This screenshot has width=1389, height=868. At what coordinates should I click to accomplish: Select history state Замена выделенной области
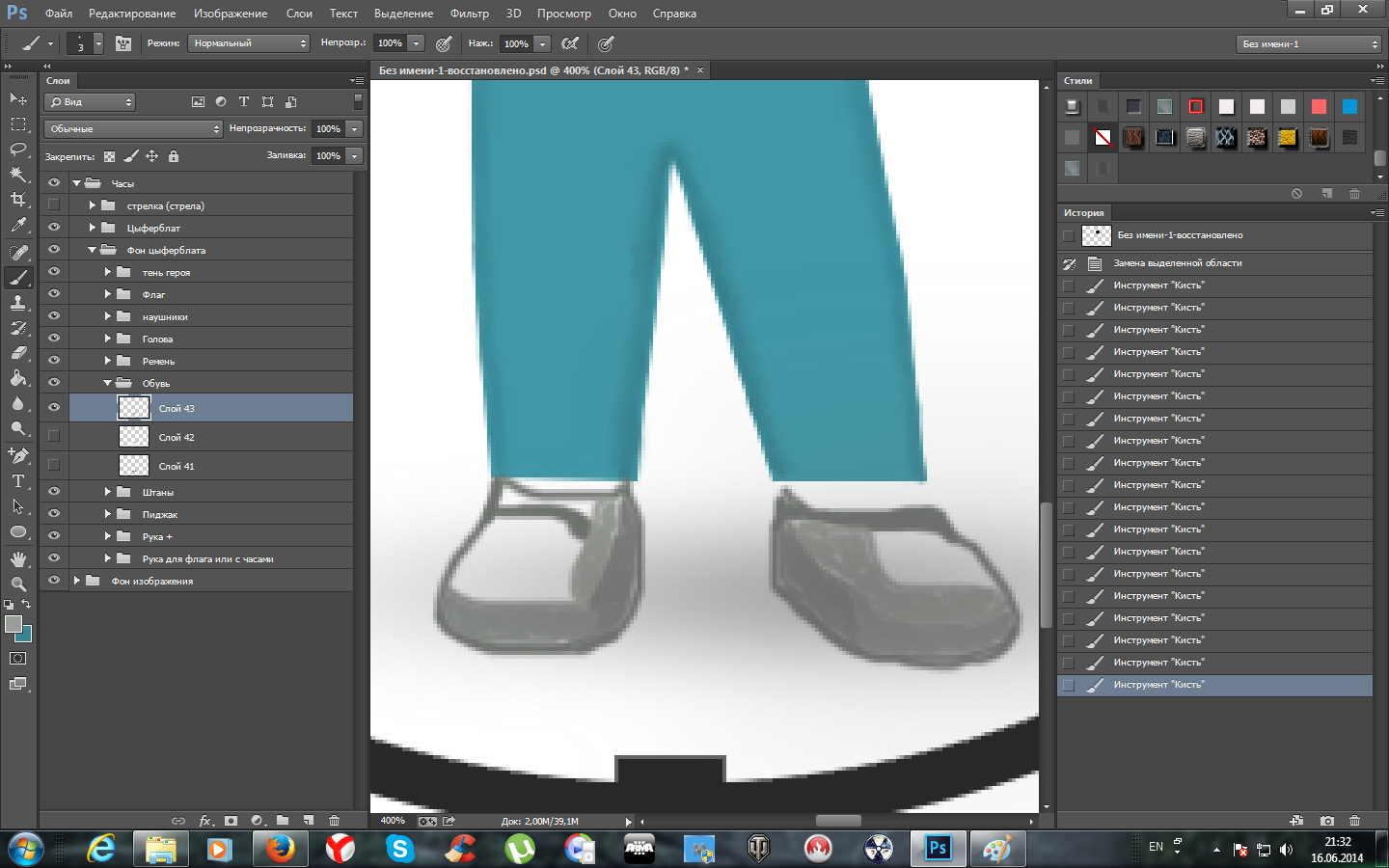click(1215, 263)
